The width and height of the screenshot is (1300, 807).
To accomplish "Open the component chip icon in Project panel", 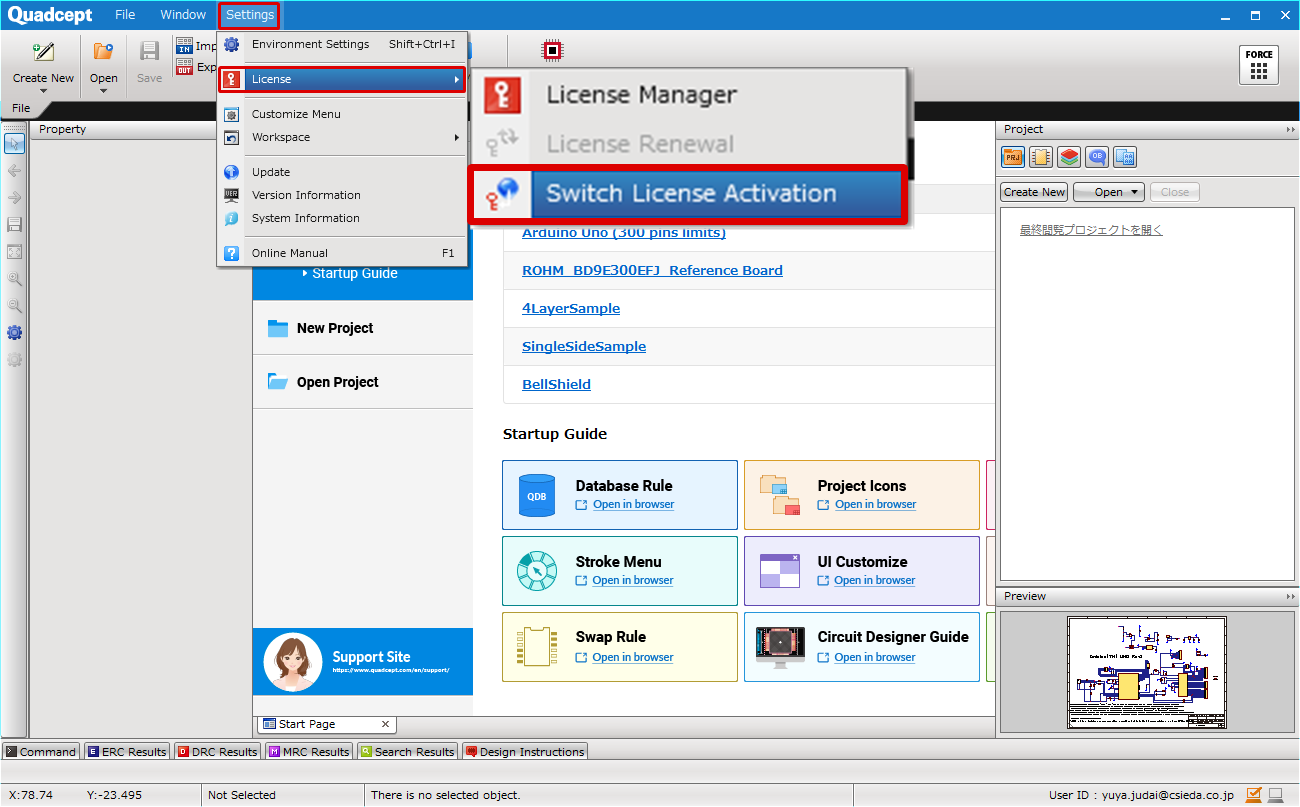I will pyautogui.click(x=1041, y=157).
